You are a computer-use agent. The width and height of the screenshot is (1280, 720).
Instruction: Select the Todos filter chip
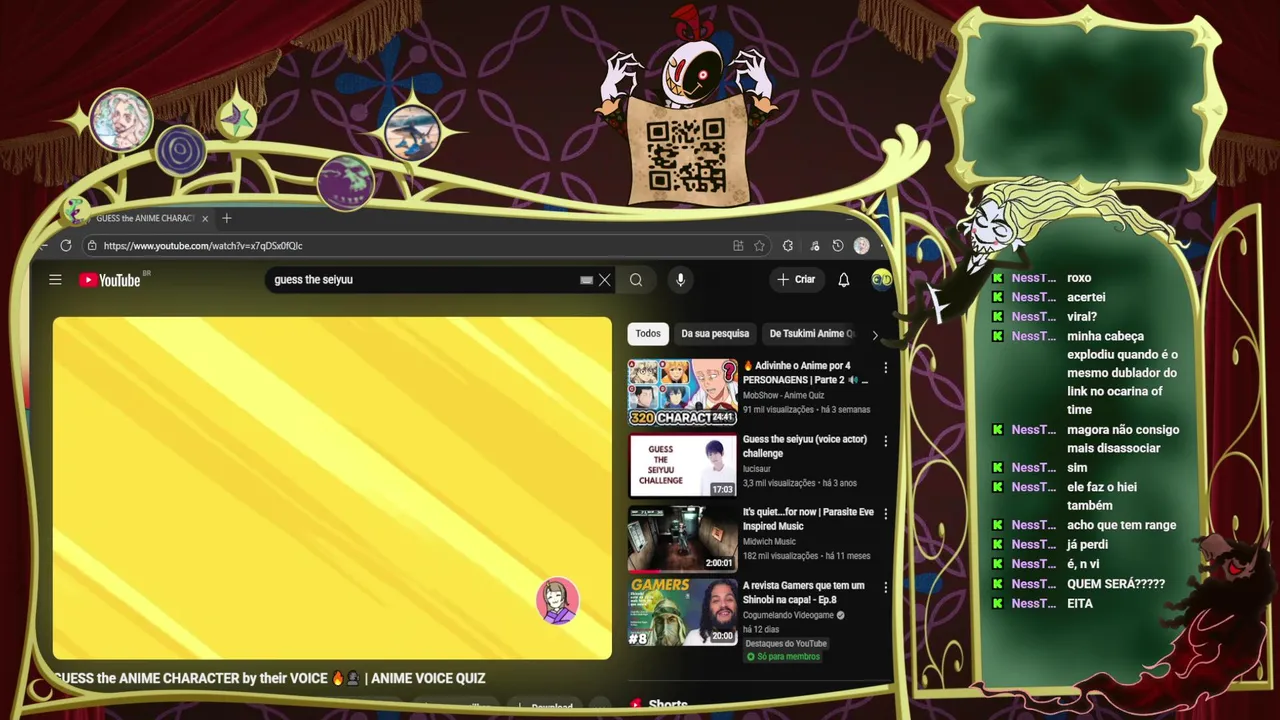pyautogui.click(x=648, y=334)
